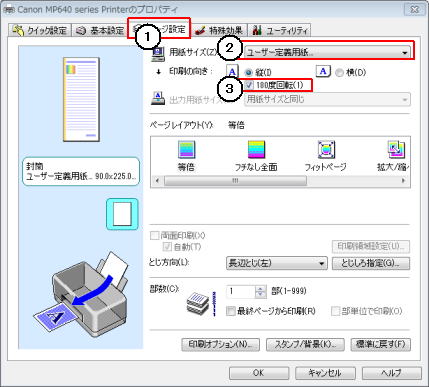Open the 出力用紙サイズ dropdown
429x387 pixels.
327,99
